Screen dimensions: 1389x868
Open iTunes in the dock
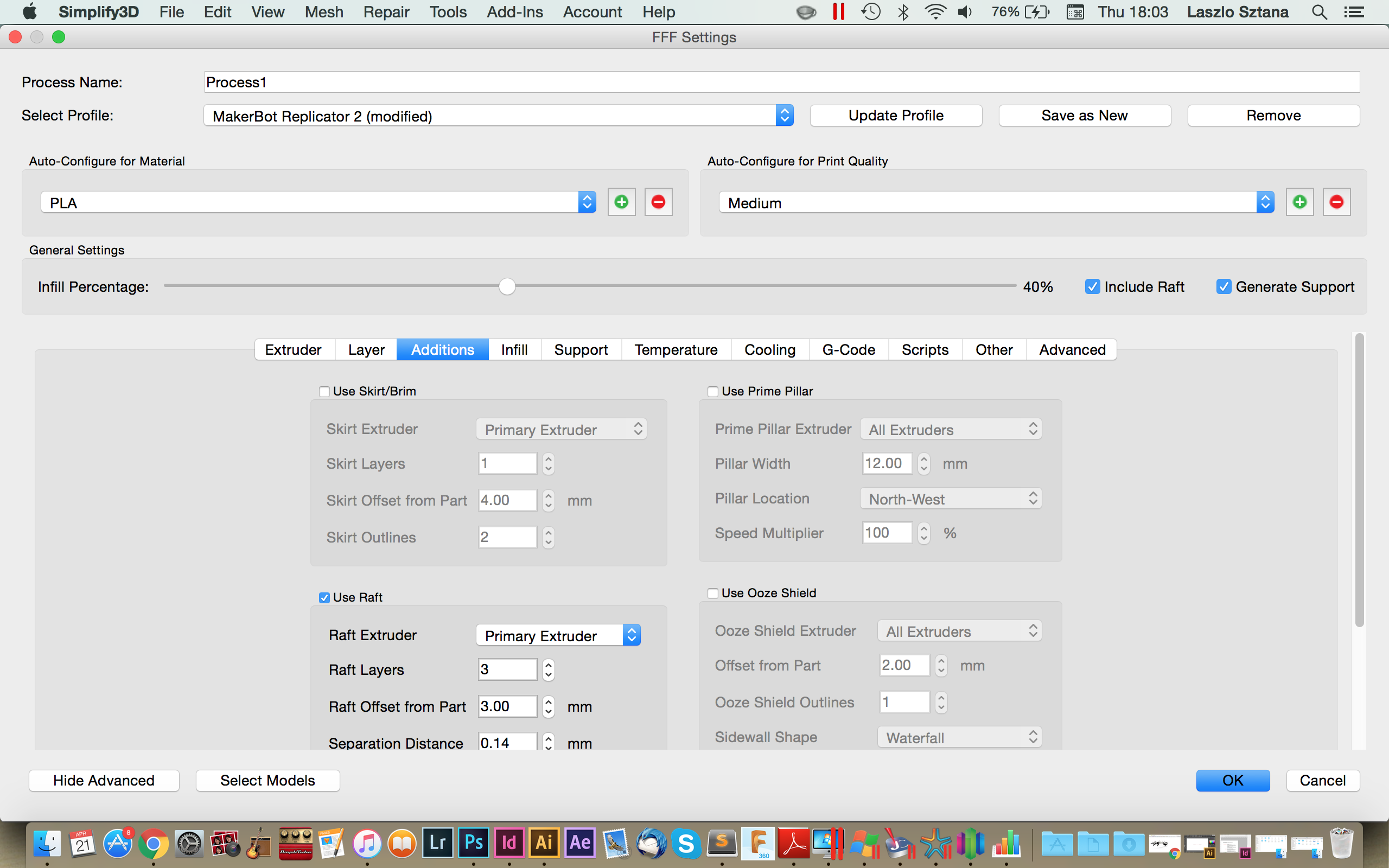(x=367, y=844)
